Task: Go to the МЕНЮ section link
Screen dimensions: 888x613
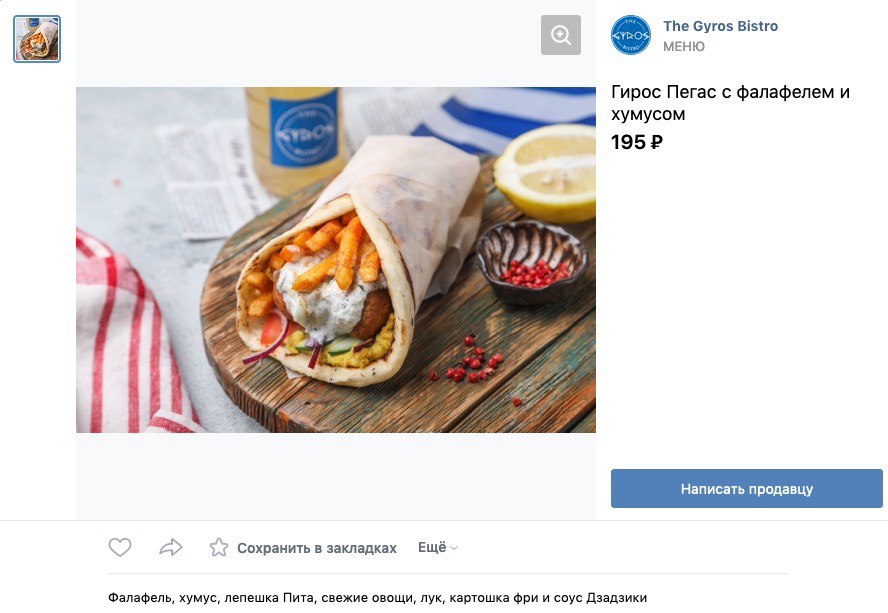Action: [684, 46]
